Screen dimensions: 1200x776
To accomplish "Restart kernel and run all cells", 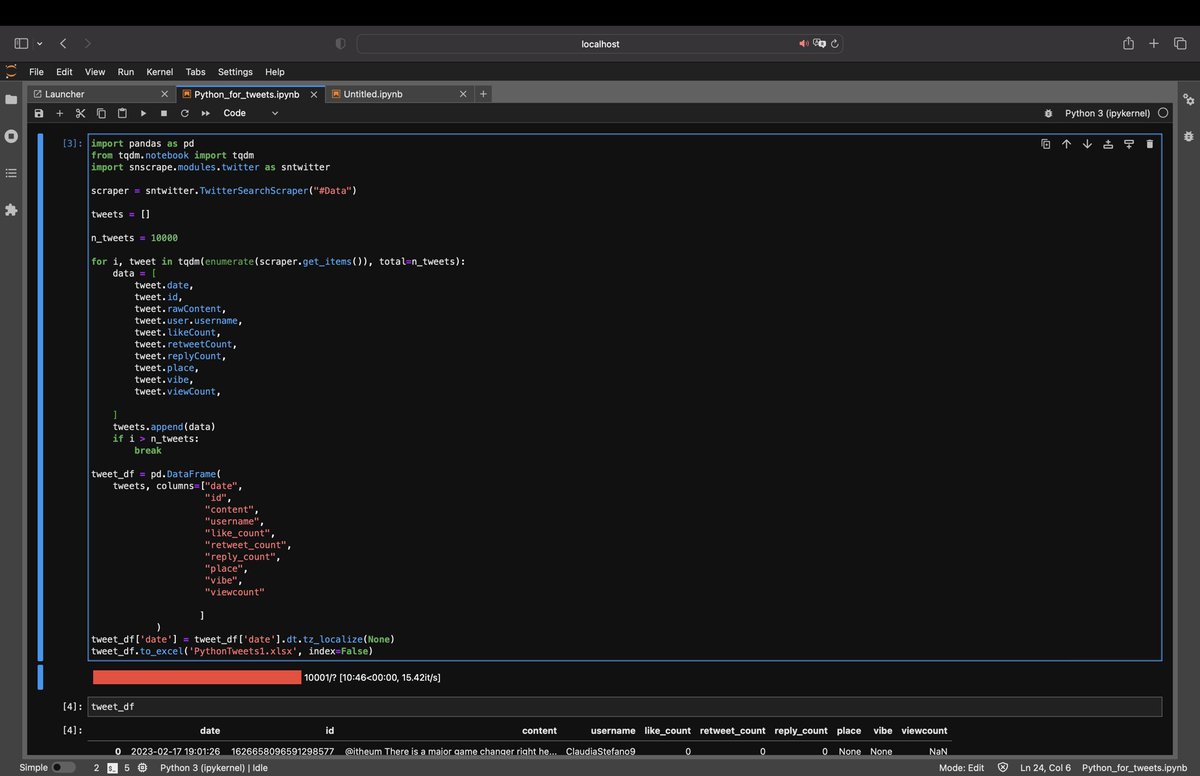I will [206, 113].
